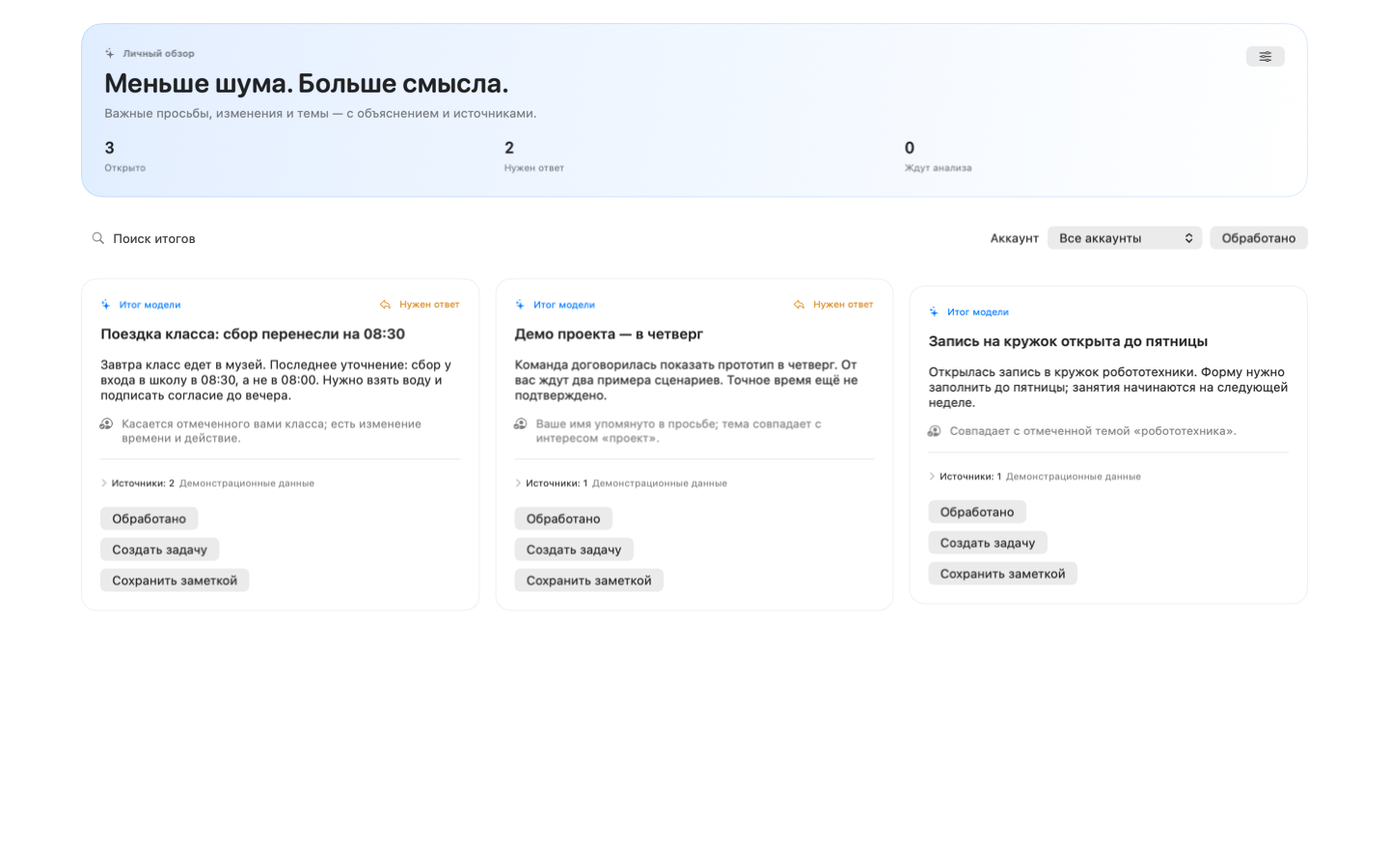1389x868 pixels.
Task: Click the search magnifier icon
Action: (98, 238)
